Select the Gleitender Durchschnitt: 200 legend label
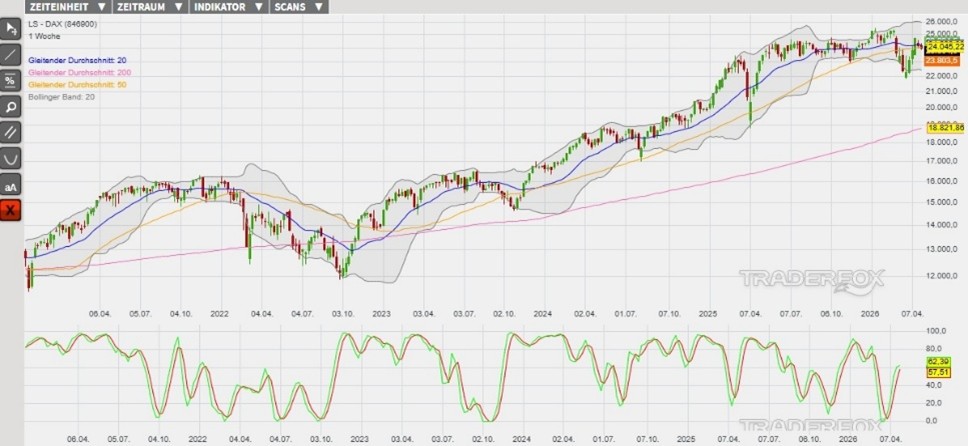 click(x=80, y=73)
